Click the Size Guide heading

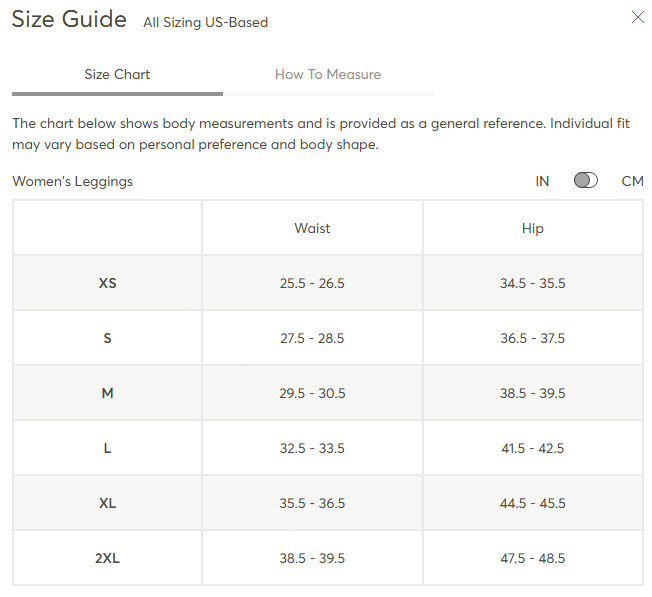pos(69,19)
